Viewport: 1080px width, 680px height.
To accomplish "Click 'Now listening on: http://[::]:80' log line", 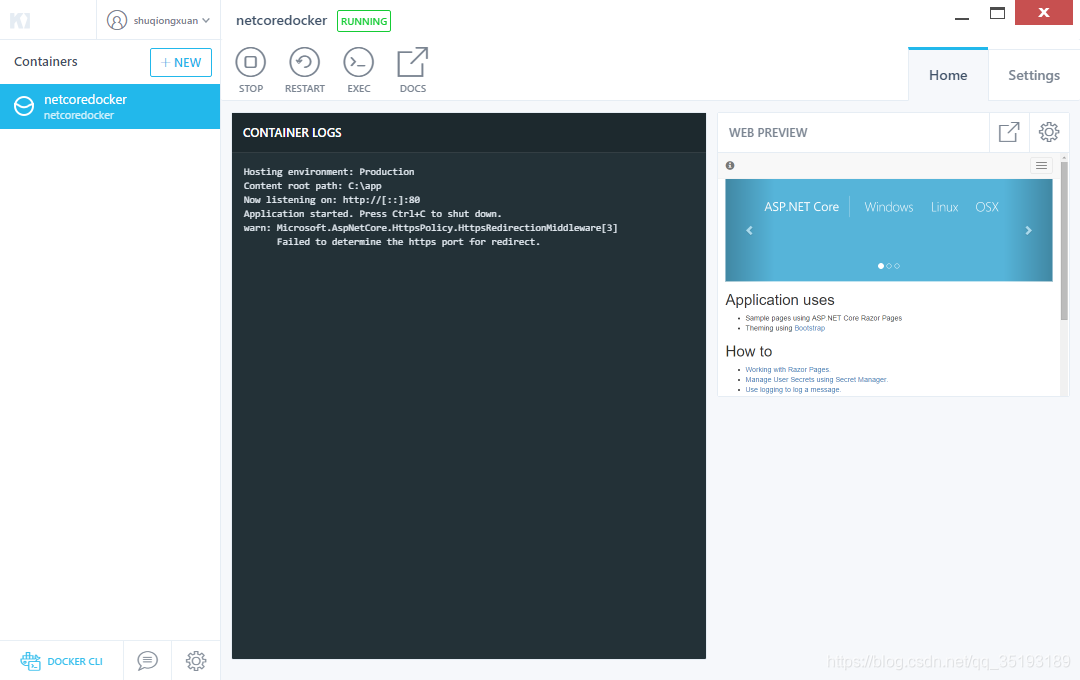I will (331, 200).
